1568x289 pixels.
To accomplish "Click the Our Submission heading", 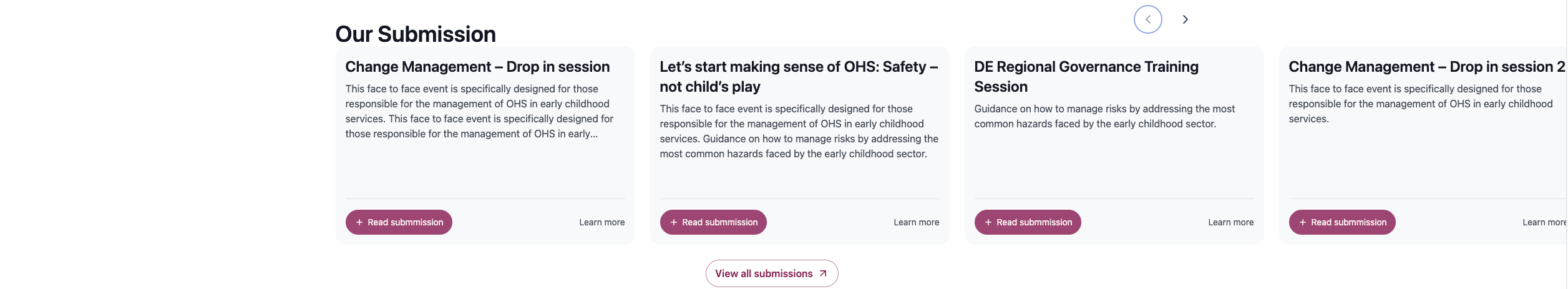I will point(416,34).
